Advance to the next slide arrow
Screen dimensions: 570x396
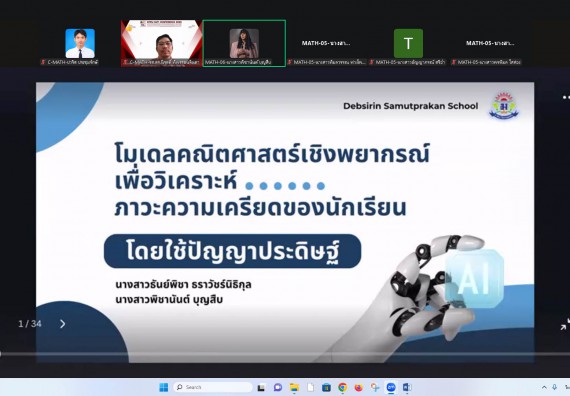63,324
